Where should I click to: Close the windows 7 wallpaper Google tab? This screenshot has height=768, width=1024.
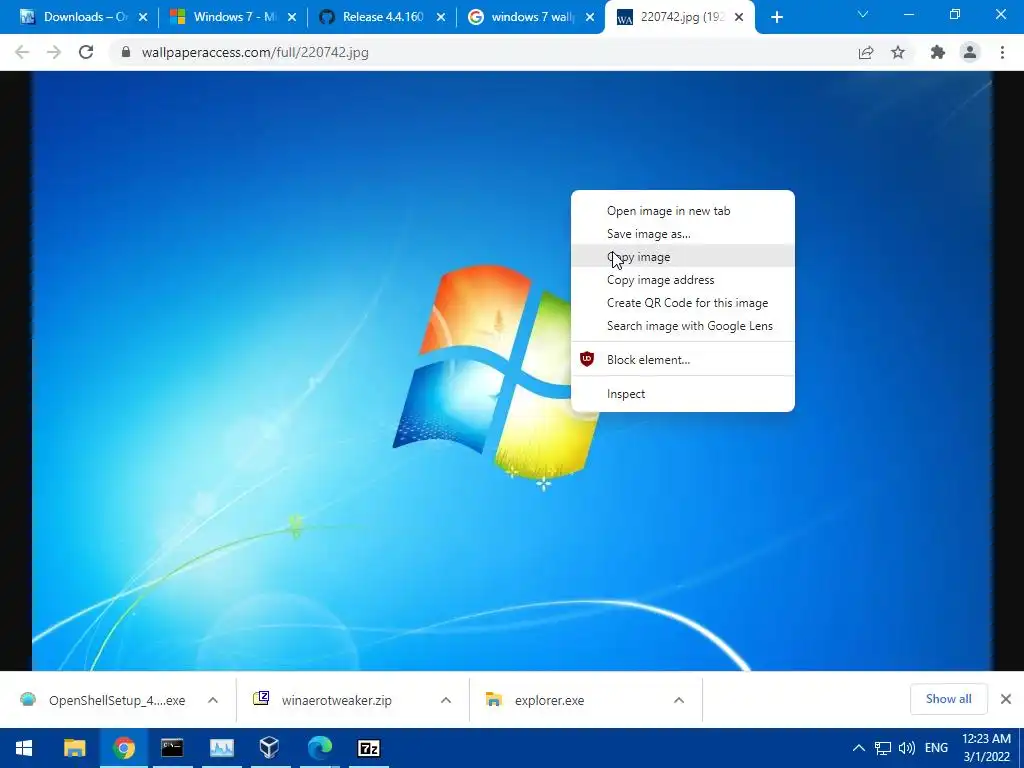pos(590,18)
